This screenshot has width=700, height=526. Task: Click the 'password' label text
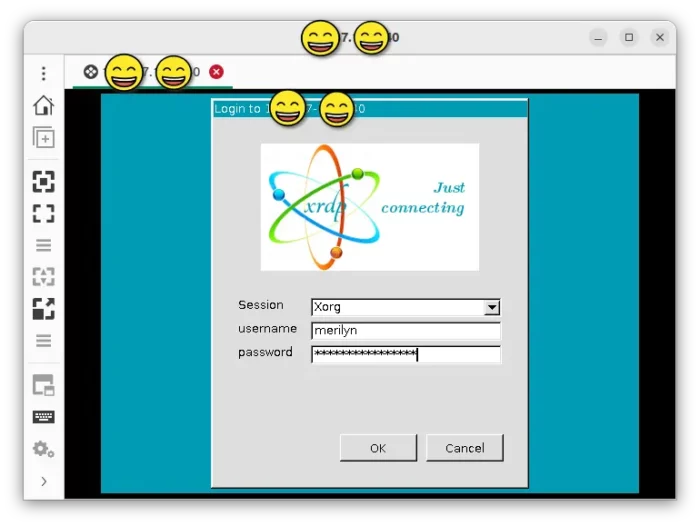click(265, 352)
